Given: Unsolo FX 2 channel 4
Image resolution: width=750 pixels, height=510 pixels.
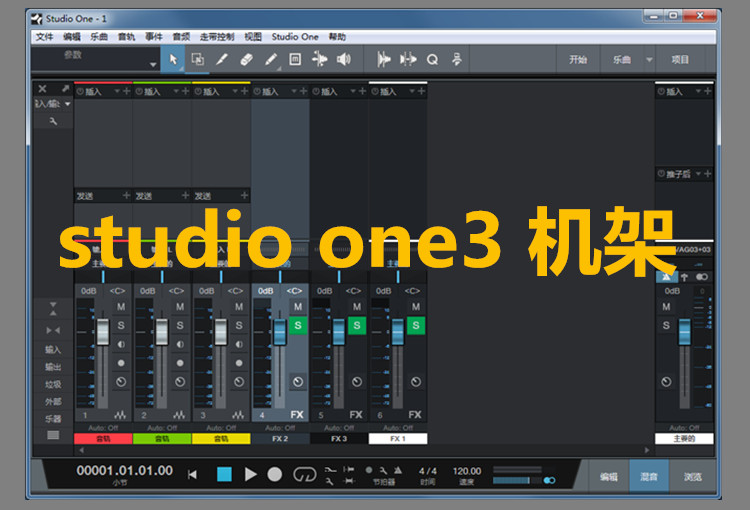Looking at the screenshot, I should [x=298, y=325].
